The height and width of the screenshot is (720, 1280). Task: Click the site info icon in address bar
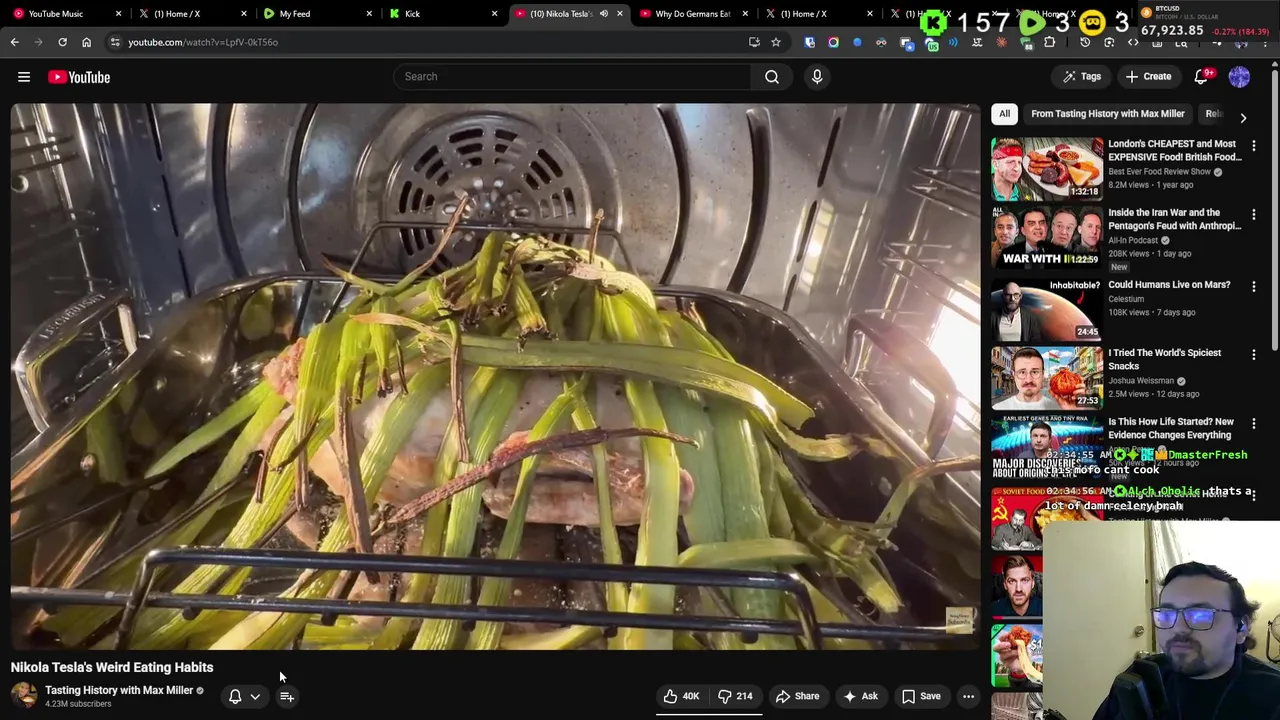point(115,42)
